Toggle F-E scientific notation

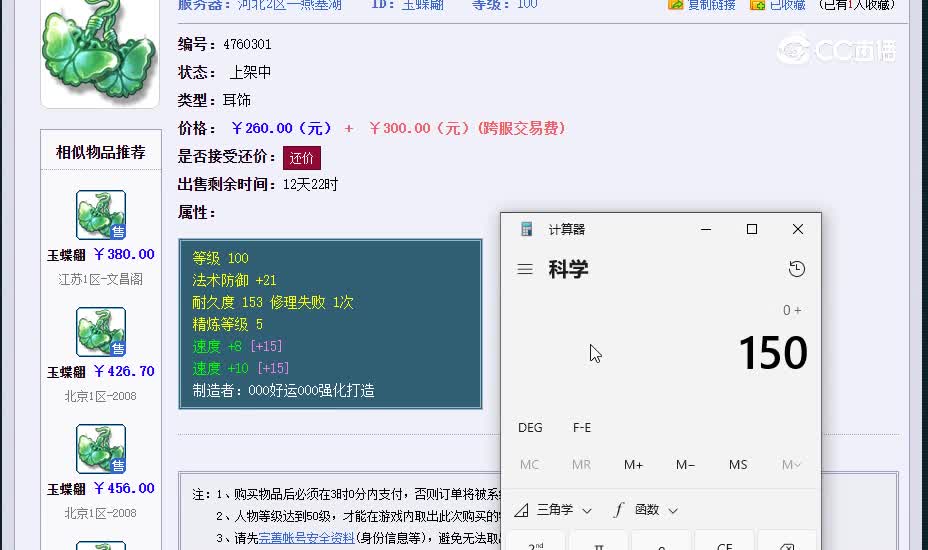[582, 427]
